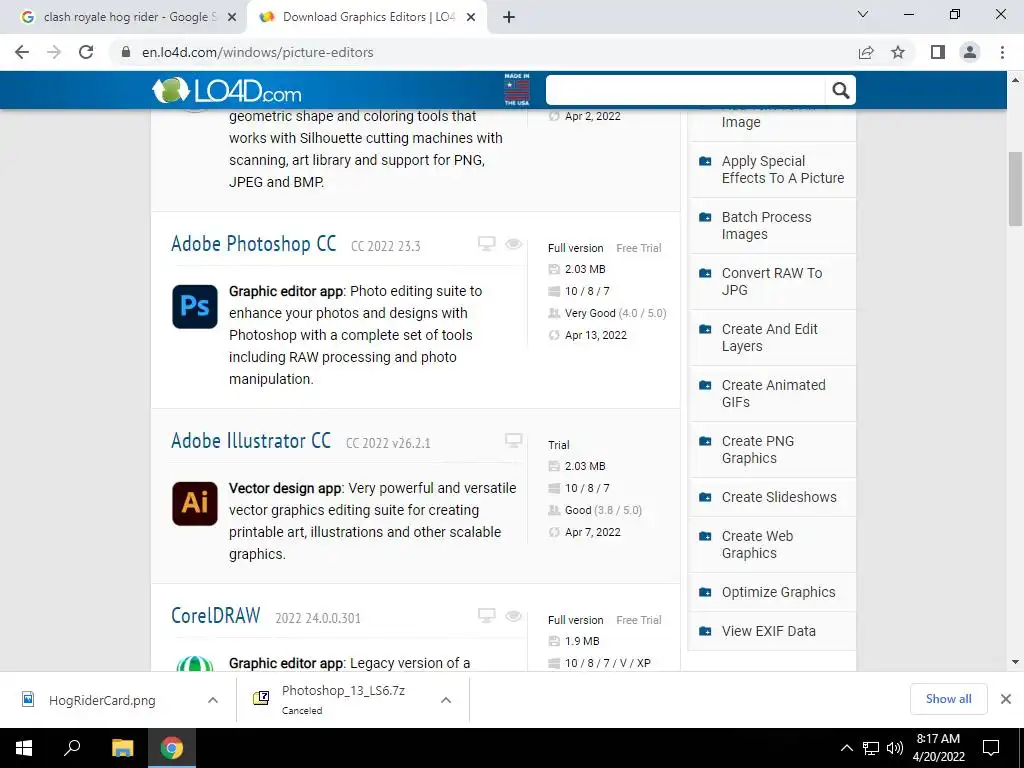Show hidden system tray icons
Screen dimensions: 1024x768
tap(846, 748)
